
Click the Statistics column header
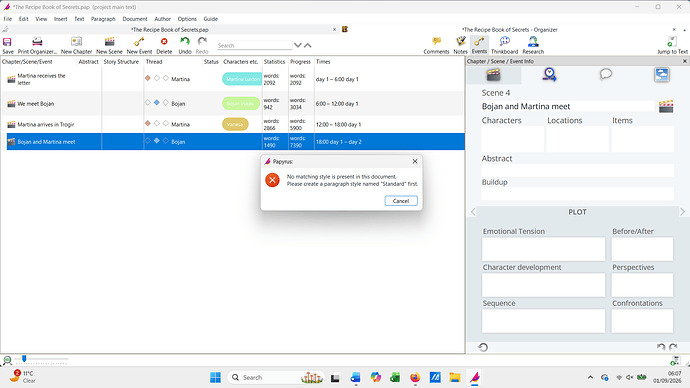[x=275, y=62]
